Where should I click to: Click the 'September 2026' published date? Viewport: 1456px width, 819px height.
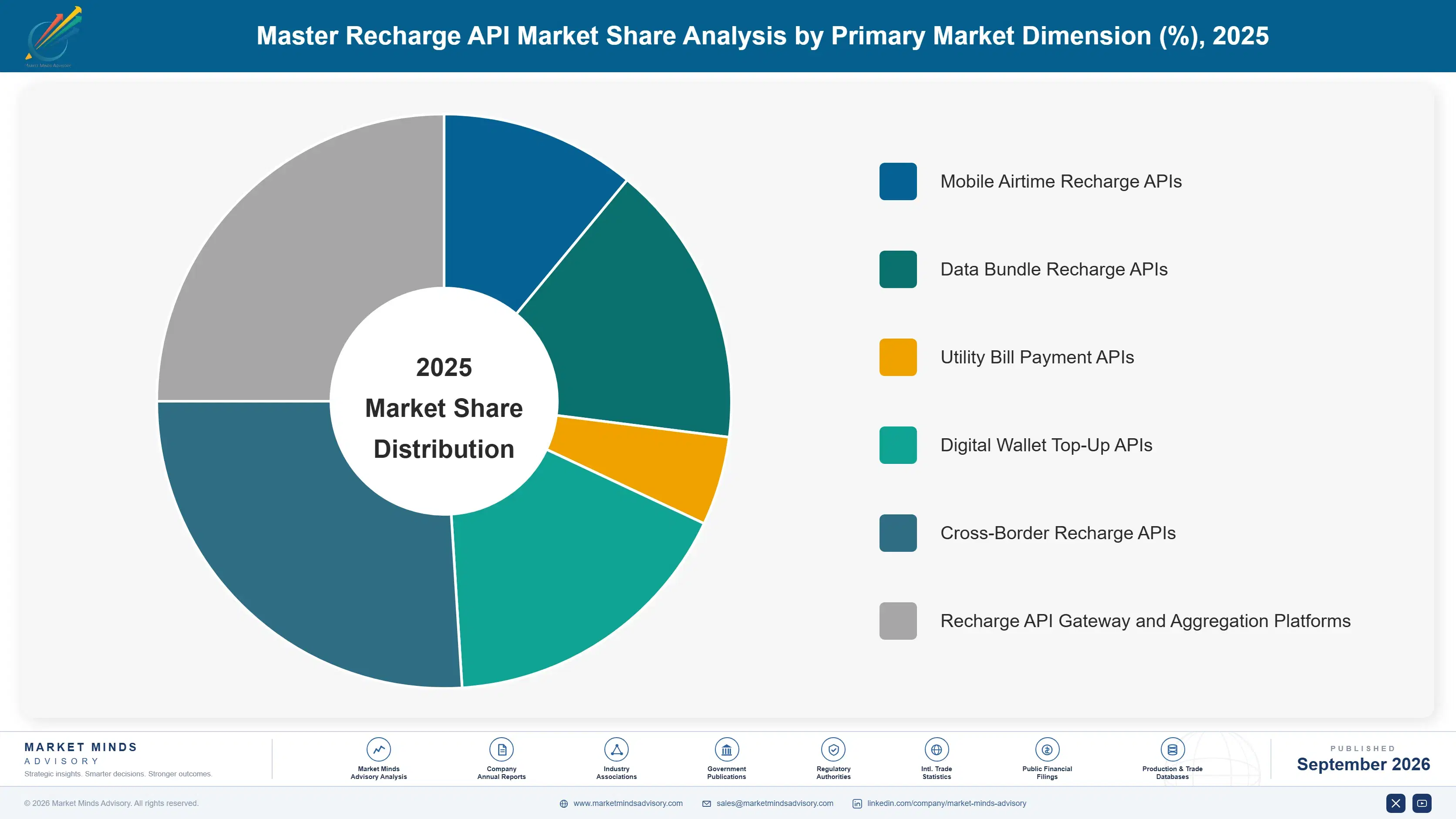coord(1363,764)
